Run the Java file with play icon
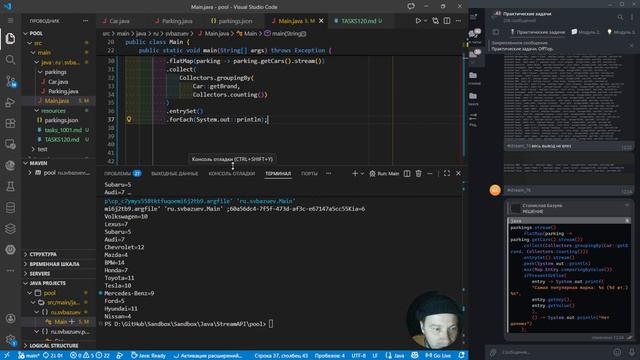This screenshot has width=640, height=360. (x=418, y=20)
